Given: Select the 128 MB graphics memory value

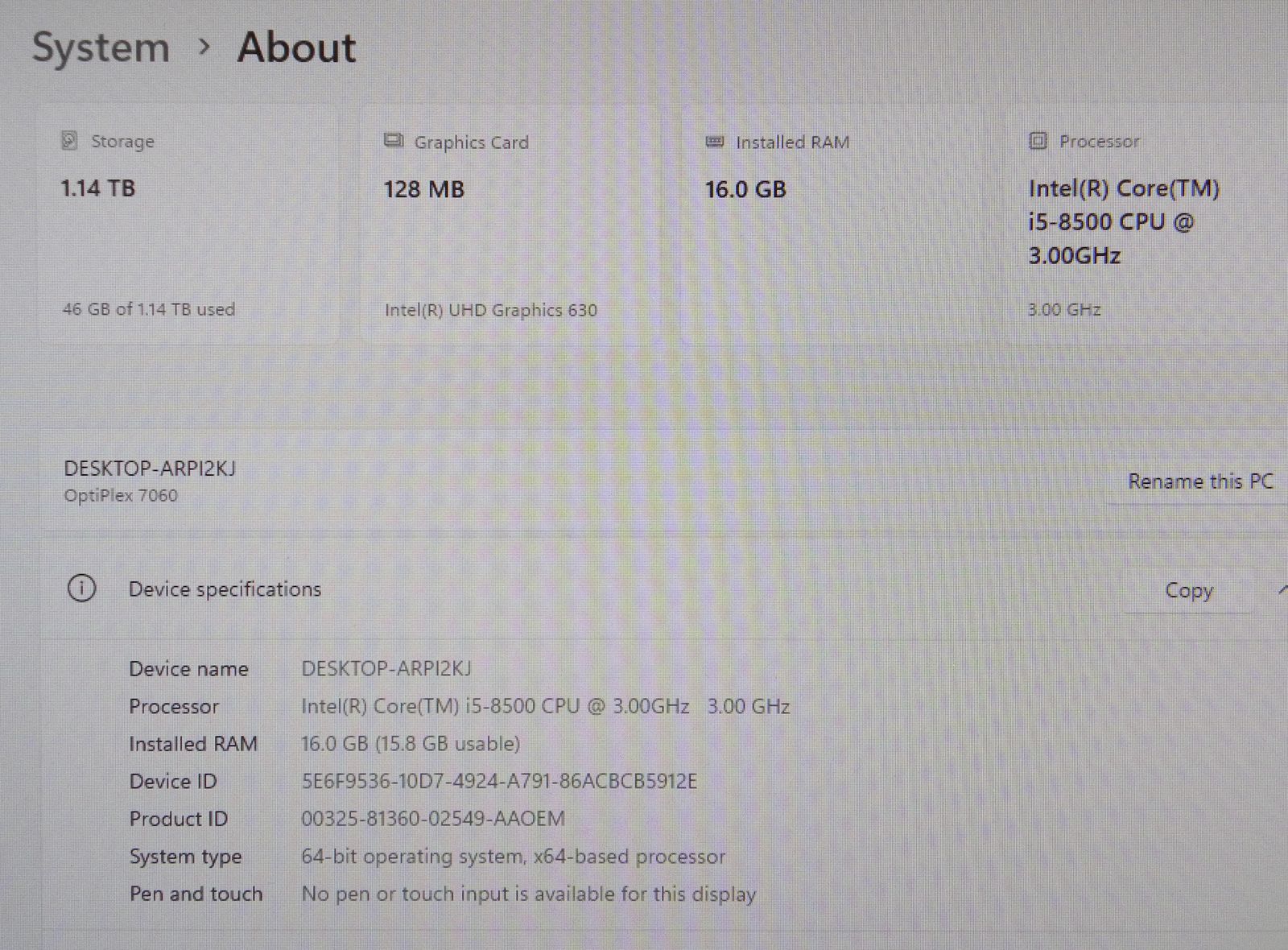Looking at the screenshot, I should (423, 190).
